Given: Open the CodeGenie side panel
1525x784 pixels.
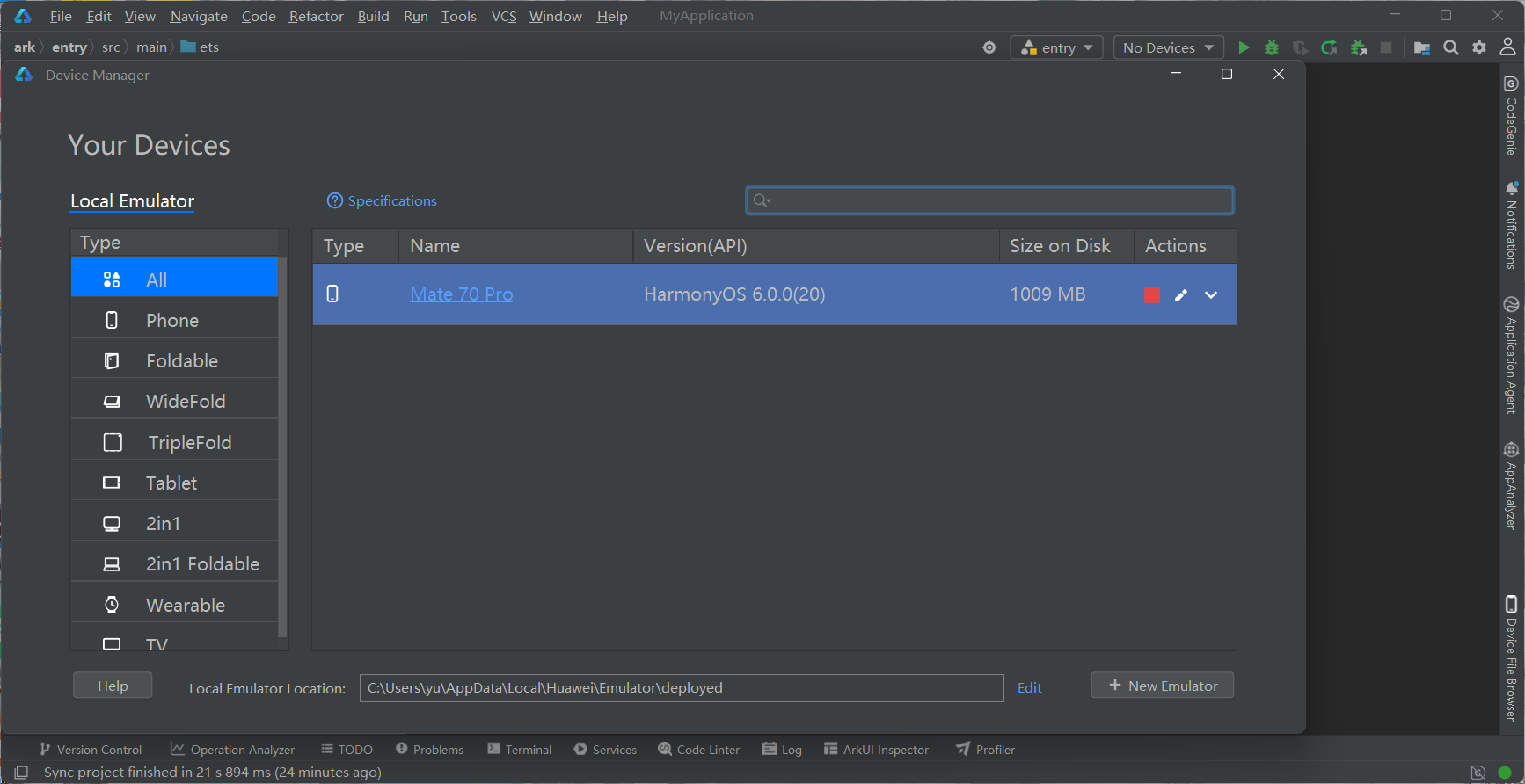Looking at the screenshot, I should pyautogui.click(x=1511, y=115).
